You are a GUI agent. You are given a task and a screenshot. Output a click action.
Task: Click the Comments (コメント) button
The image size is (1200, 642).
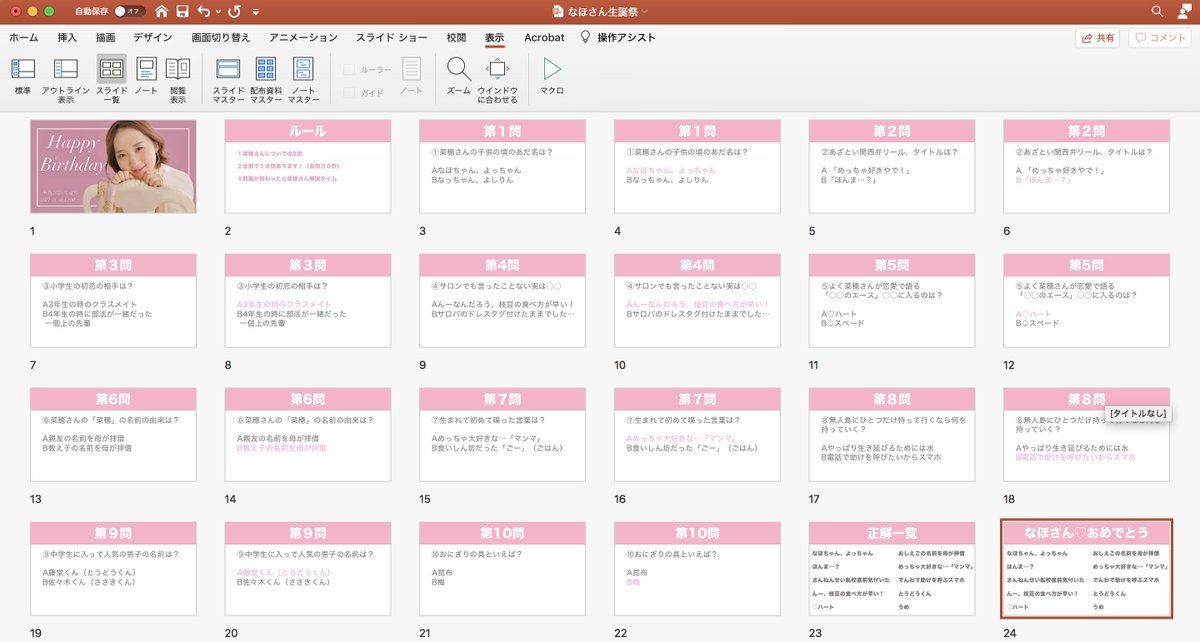pyautogui.click(x=1160, y=38)
